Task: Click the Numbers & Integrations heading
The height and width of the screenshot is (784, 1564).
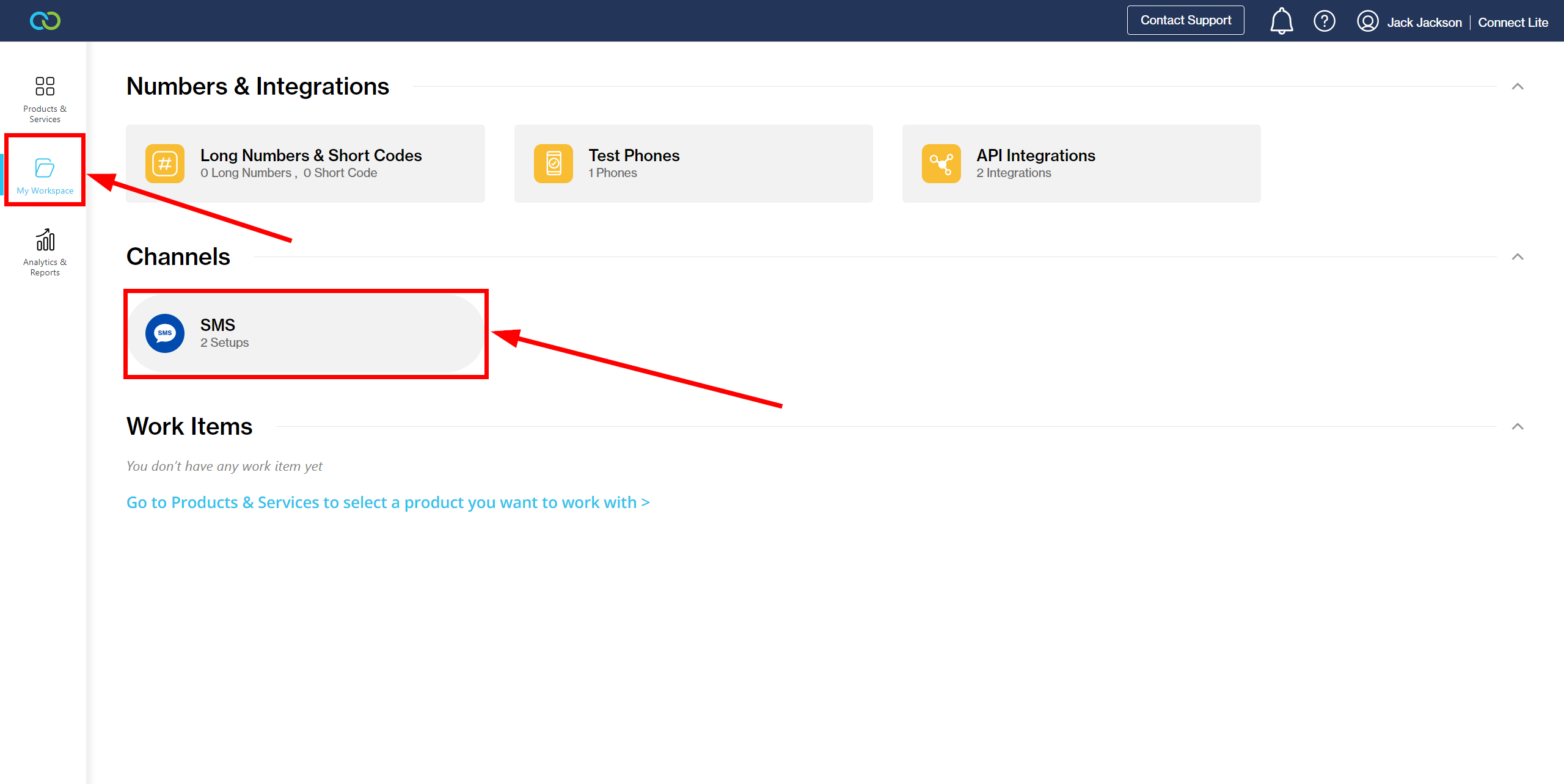Action: pyautogui.click(x=258, y=87)
